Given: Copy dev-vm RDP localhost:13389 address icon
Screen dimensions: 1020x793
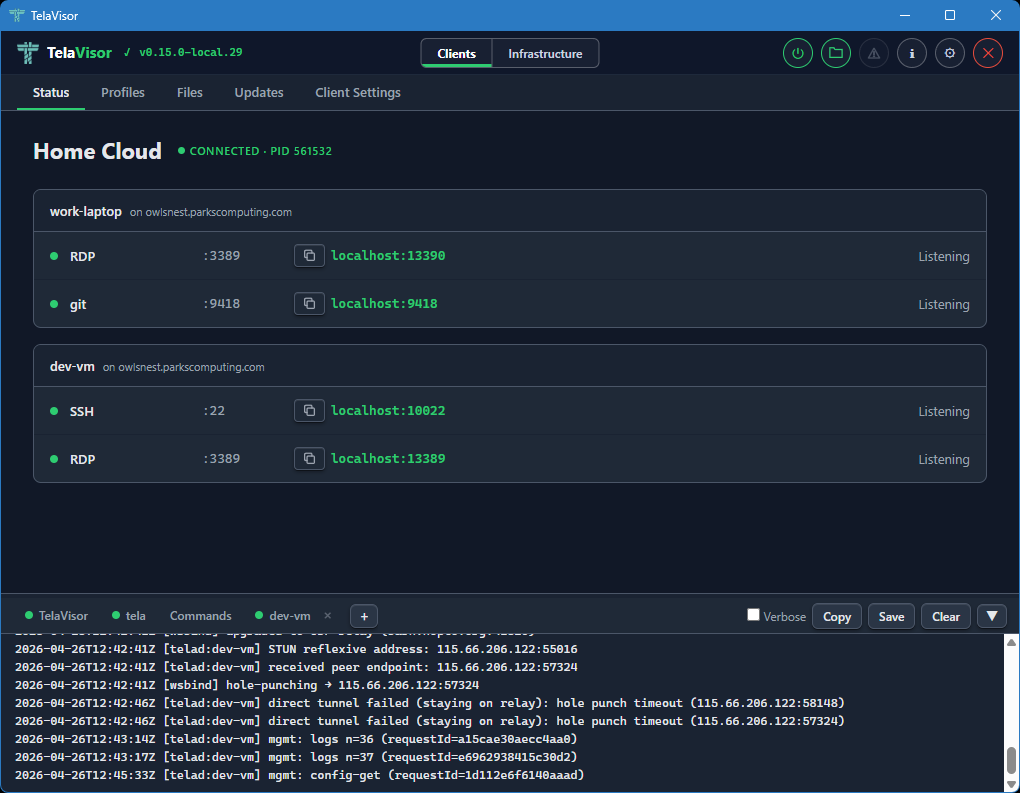Looking at the screenshot, I should [x=309, y=459].
